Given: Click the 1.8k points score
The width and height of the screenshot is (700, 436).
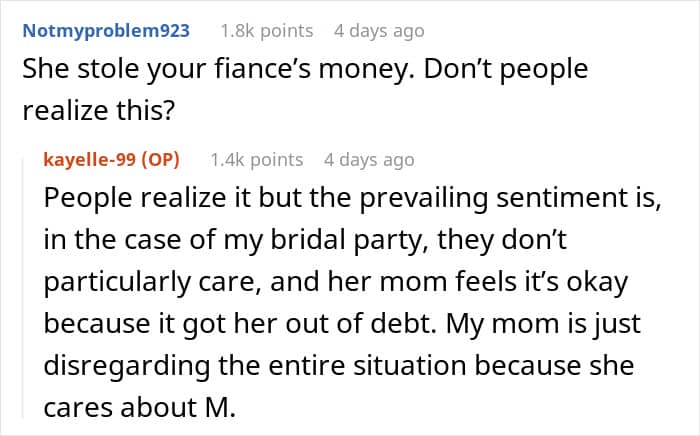Looking at the screenshot, I should (x=266, y=31).
